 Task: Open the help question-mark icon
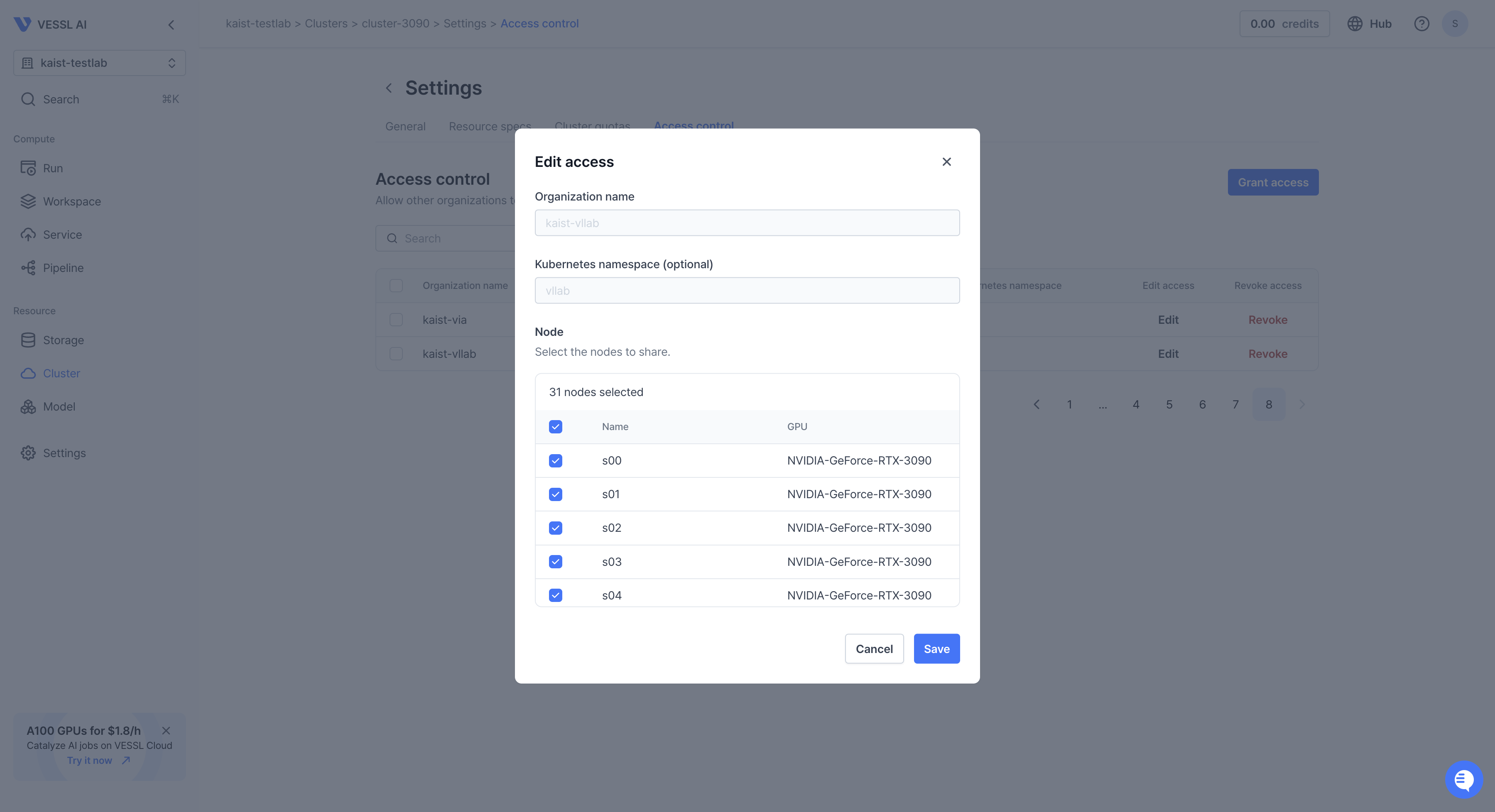(1421, 24)
